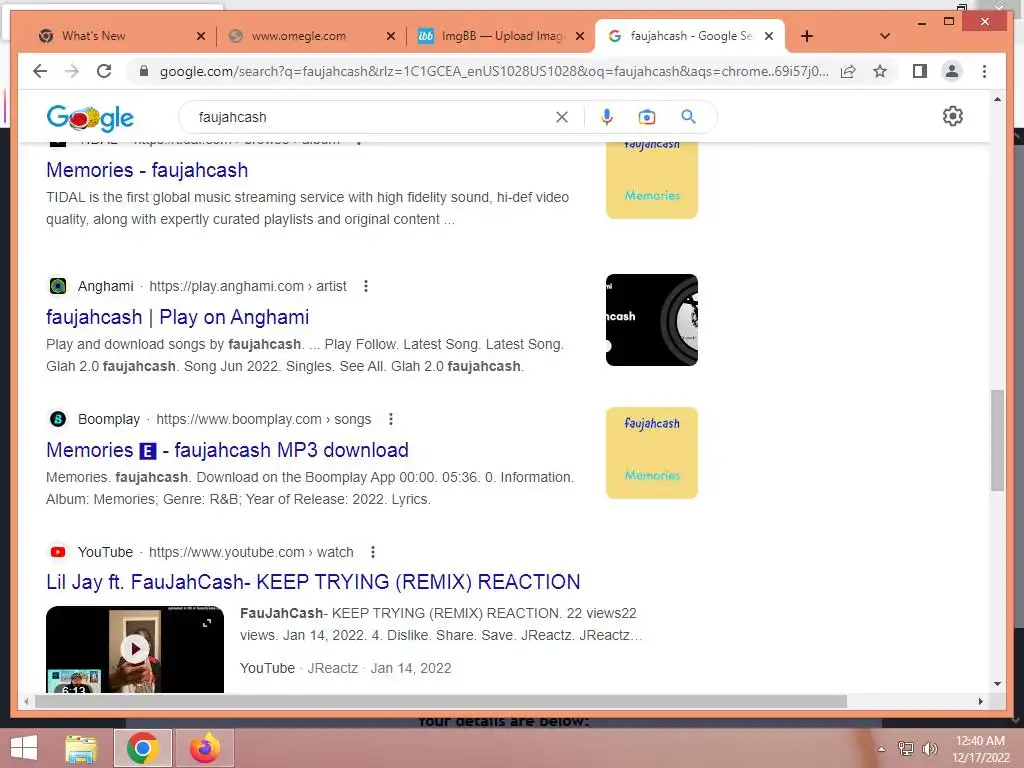This screenshot has height=768, width=1024.
Task: Click the Boomplay site favicon
Action: point(58,419)
